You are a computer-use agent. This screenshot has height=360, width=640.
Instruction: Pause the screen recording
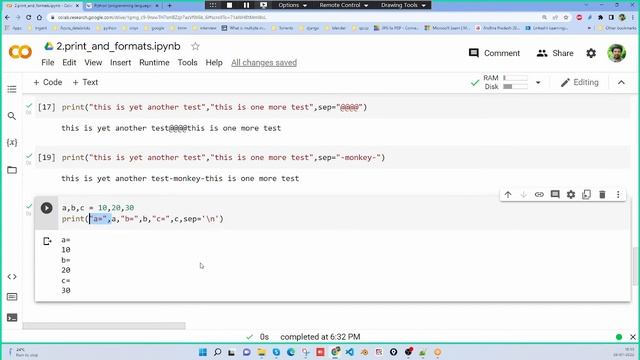(246, 5)
